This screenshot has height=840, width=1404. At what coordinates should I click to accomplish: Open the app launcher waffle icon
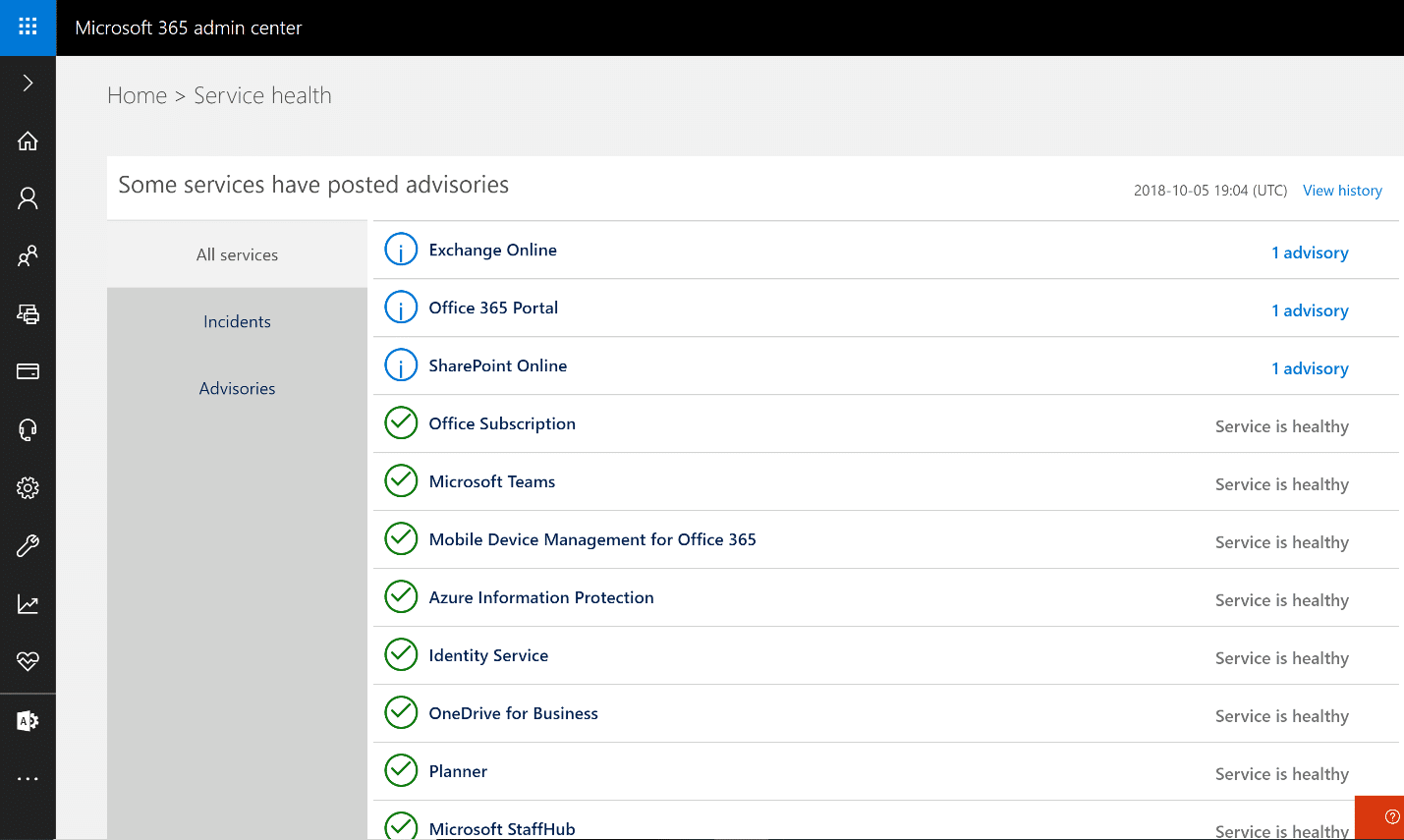(28, 28)
